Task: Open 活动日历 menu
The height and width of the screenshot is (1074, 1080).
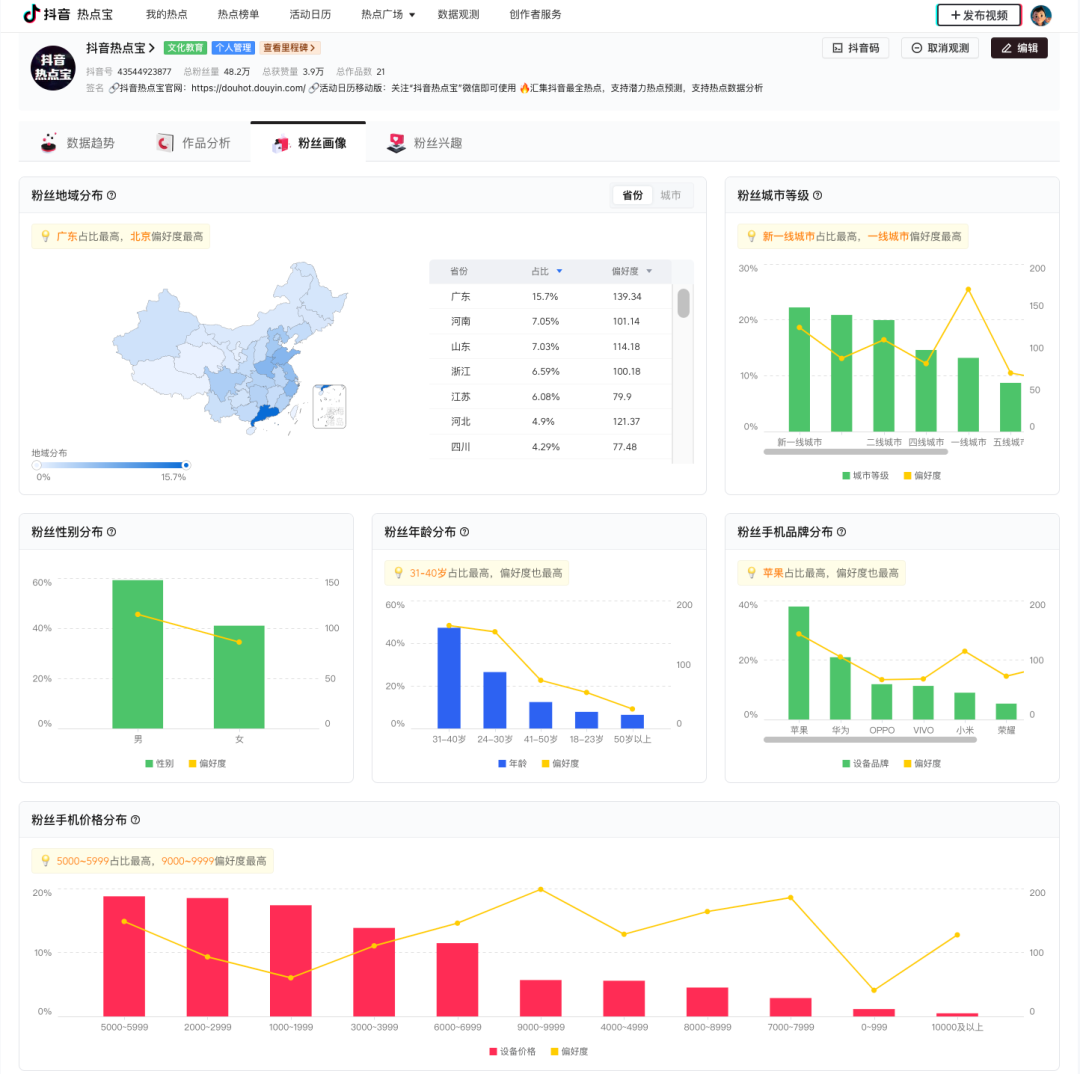Action: tap(310, 14)
